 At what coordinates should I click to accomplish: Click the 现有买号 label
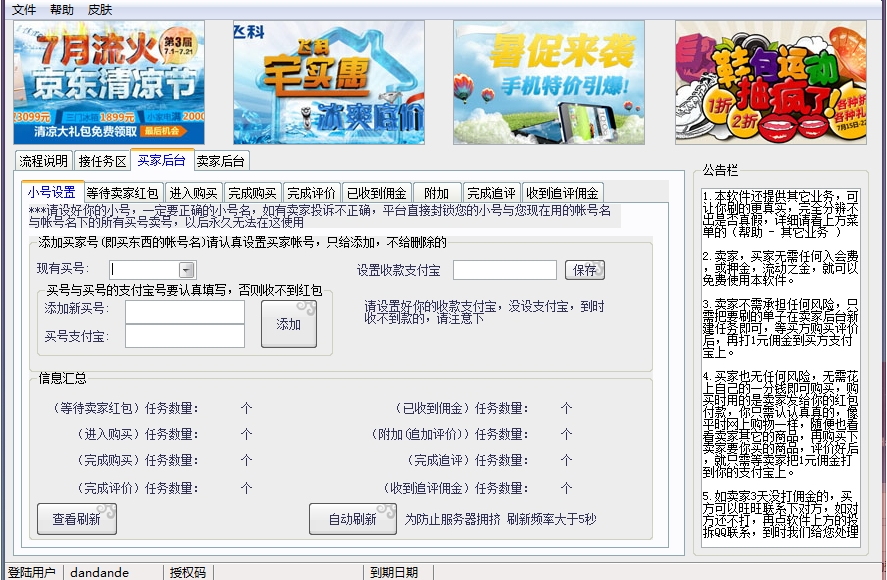point(63,268)
